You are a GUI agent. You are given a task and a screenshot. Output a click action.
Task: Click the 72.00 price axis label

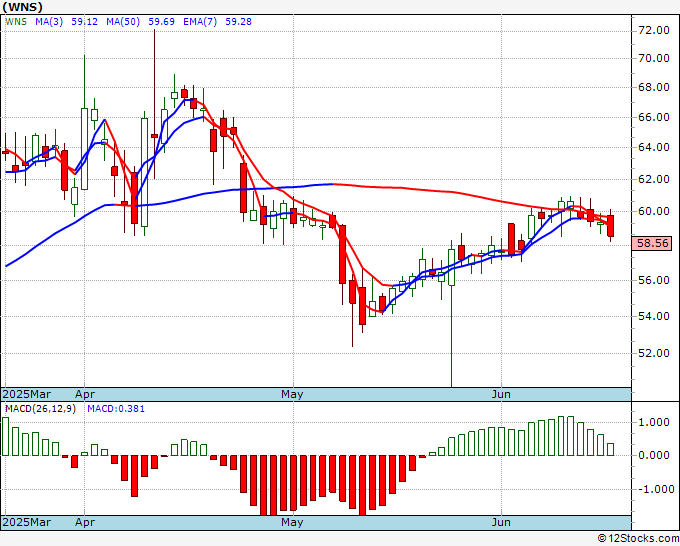coord(654,30)
